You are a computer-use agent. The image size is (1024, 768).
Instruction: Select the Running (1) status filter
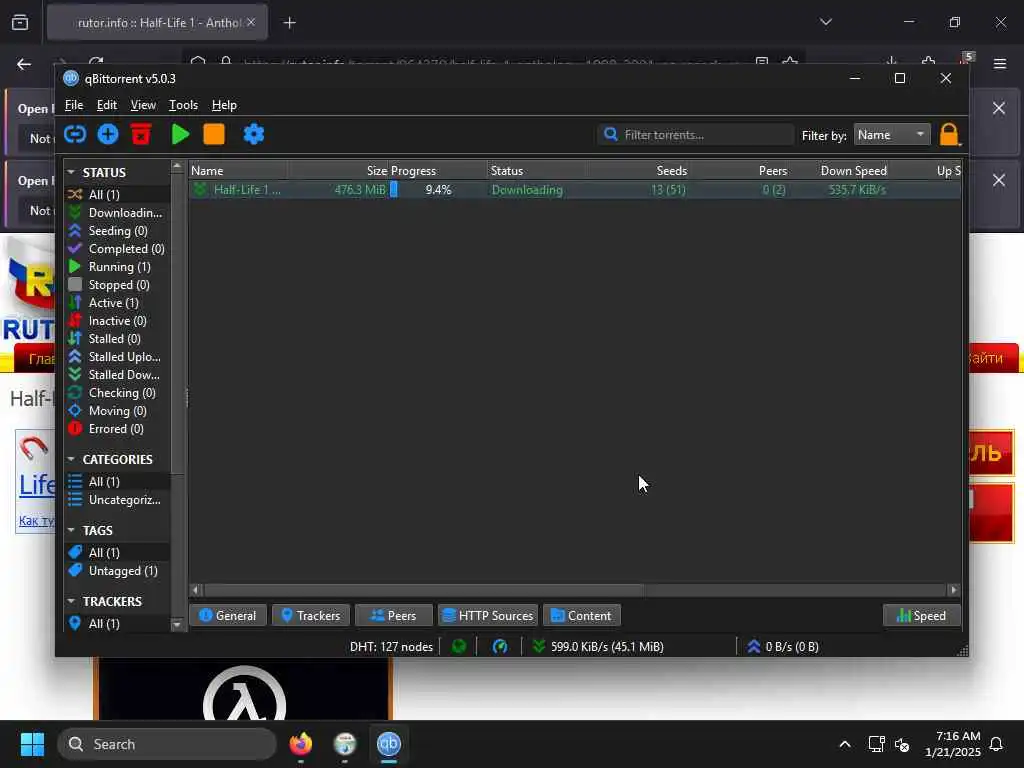click(x=118, y=266)
